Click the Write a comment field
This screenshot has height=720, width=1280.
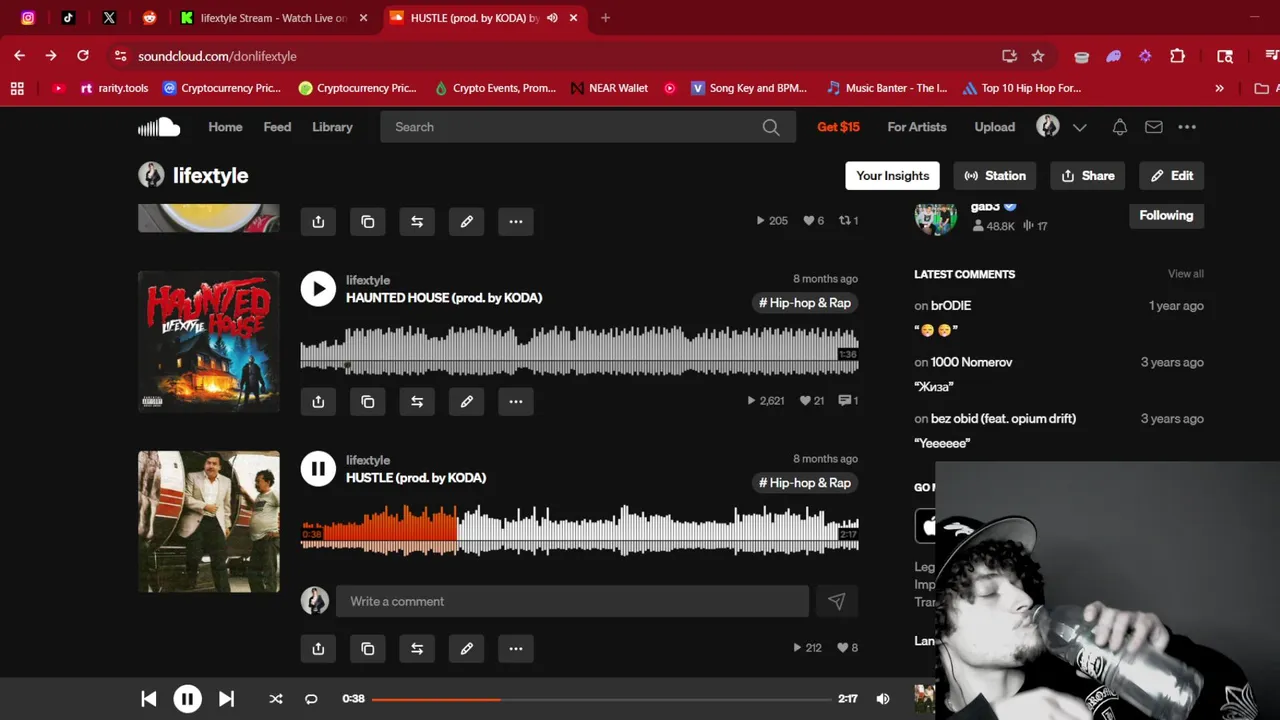(572, 601)
